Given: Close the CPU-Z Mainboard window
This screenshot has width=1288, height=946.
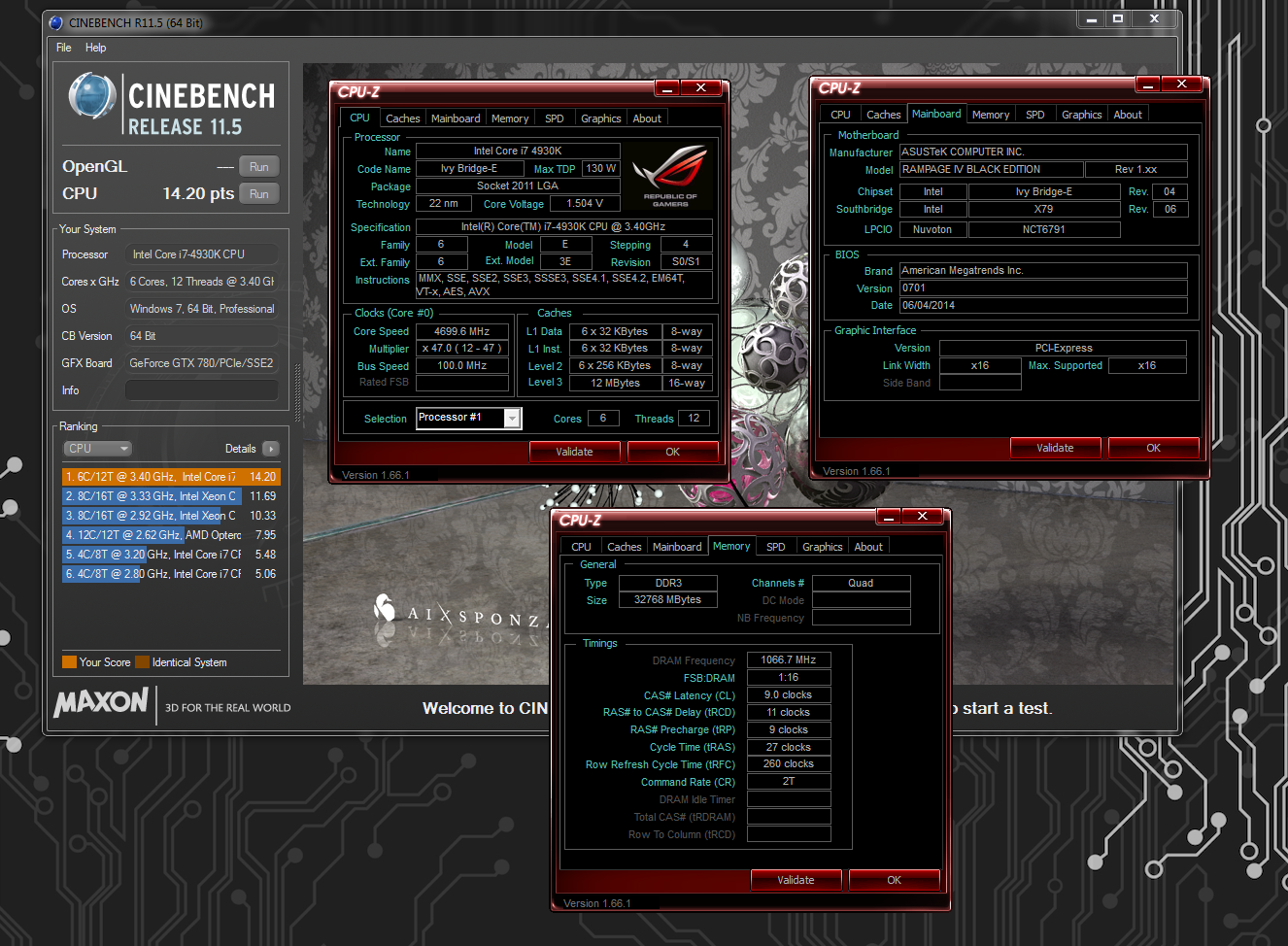Looking at the screenshot, I should point(1181,84).
